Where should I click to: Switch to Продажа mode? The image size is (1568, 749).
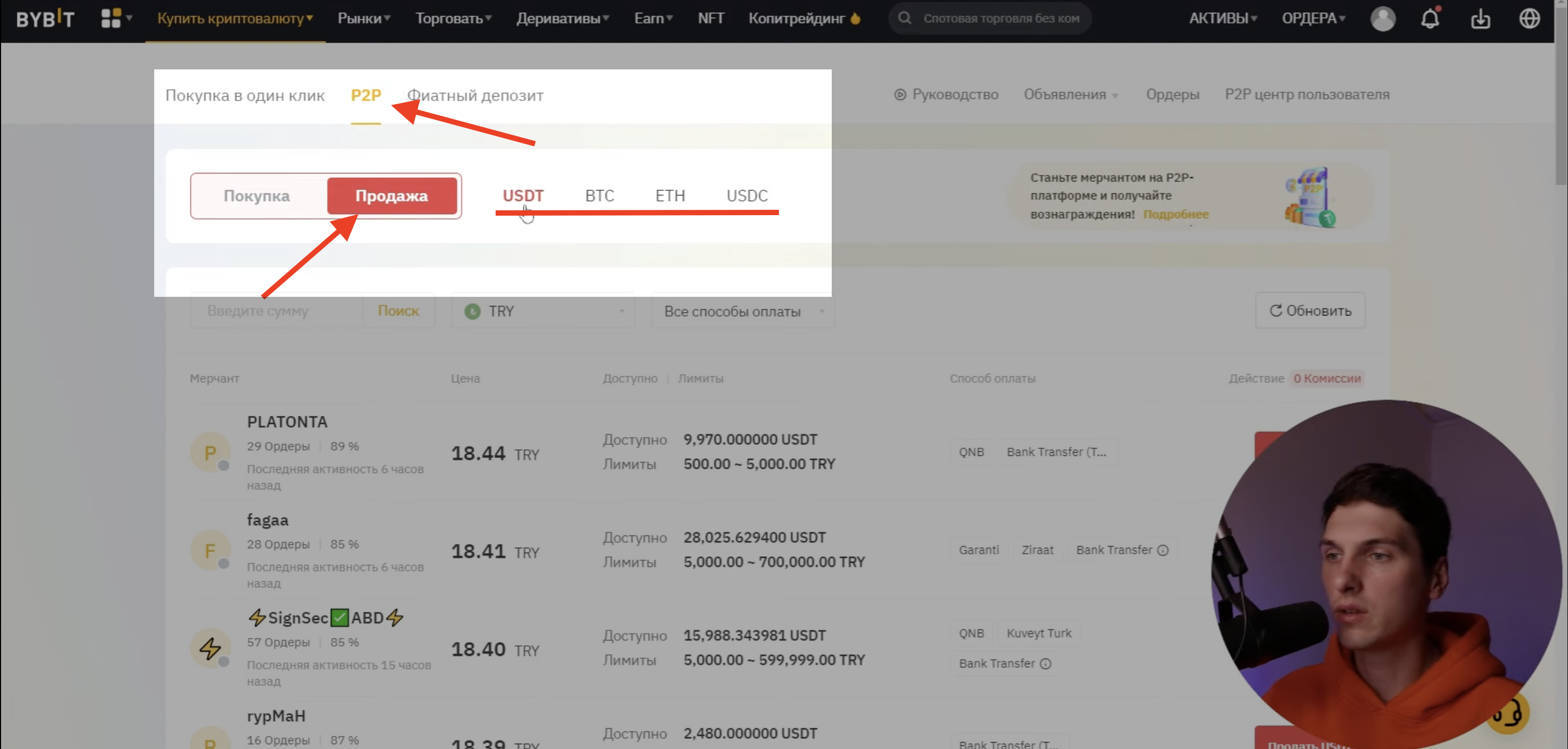click(392, 196)
